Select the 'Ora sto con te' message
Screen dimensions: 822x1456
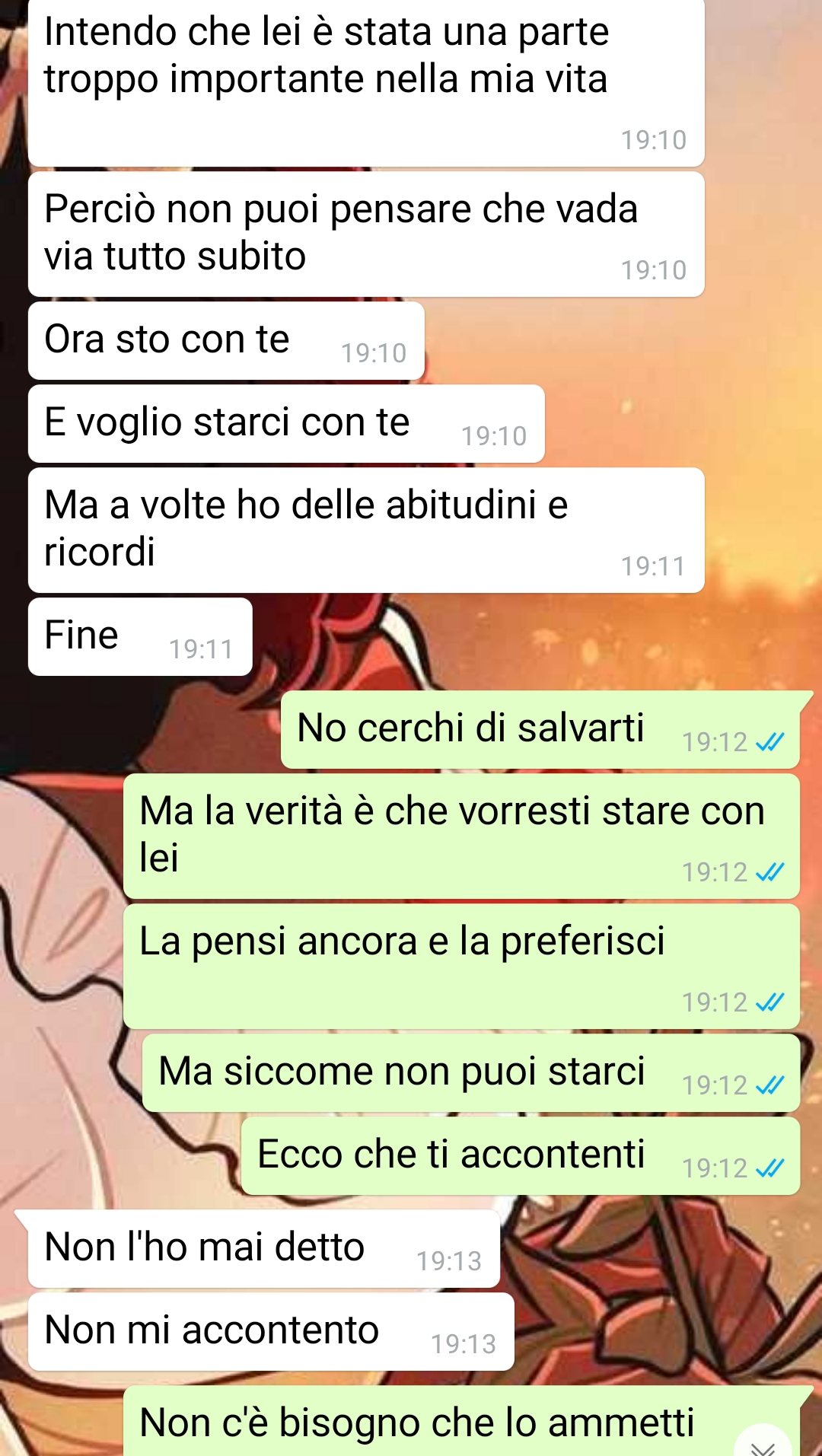point(226,341)
